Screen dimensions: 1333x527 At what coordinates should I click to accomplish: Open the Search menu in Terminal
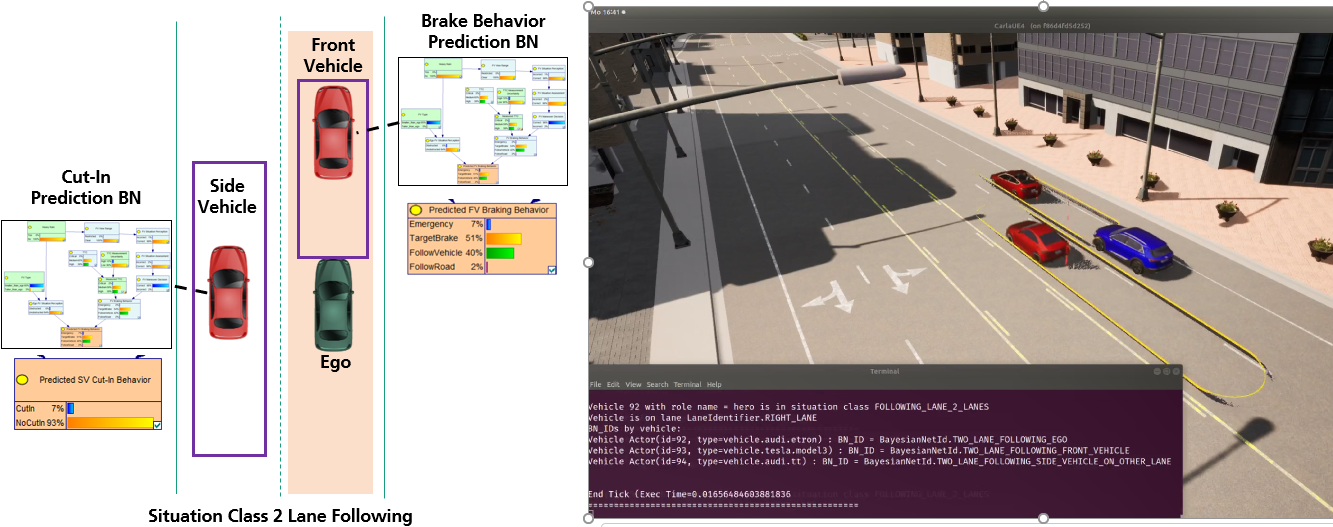(657, 384)
